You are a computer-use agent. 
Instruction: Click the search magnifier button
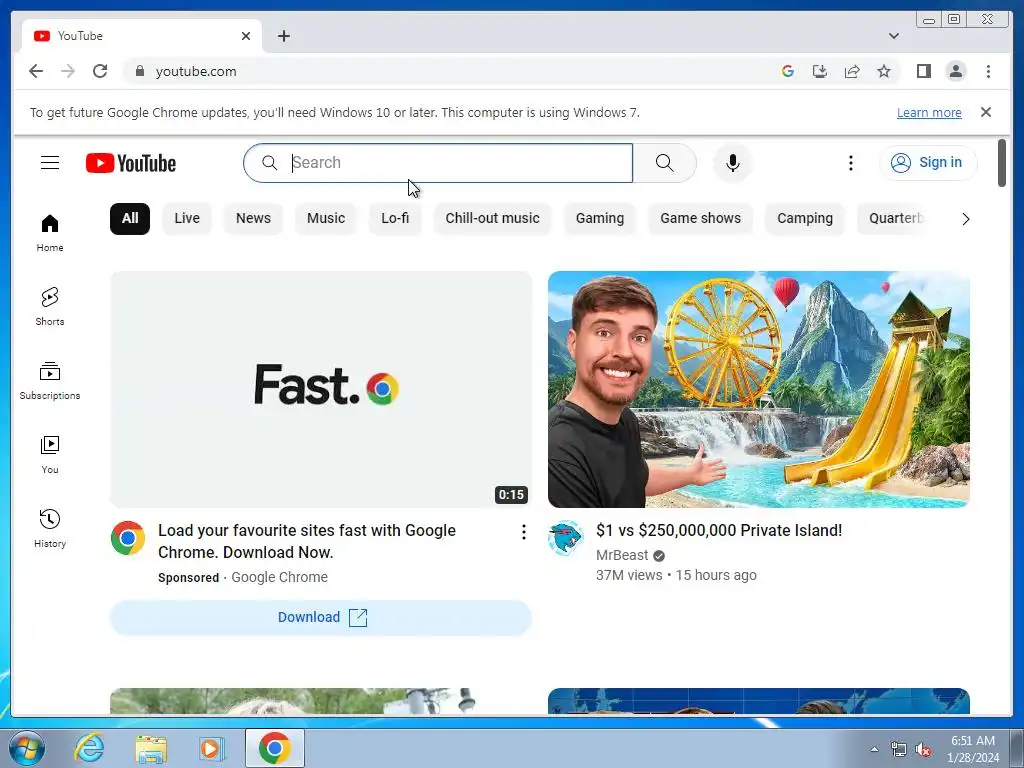tap(664, 163)
